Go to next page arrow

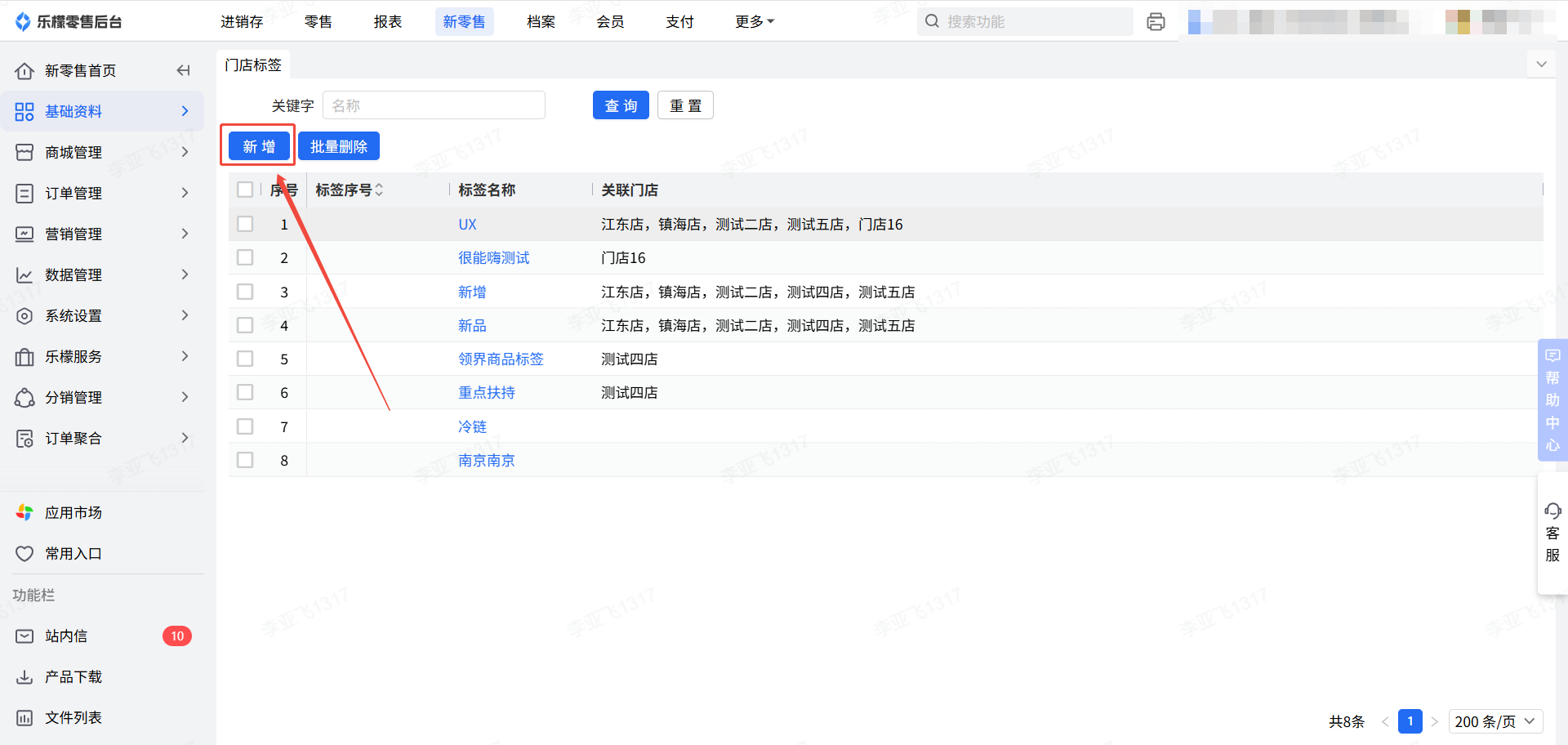coord(1434,721)
